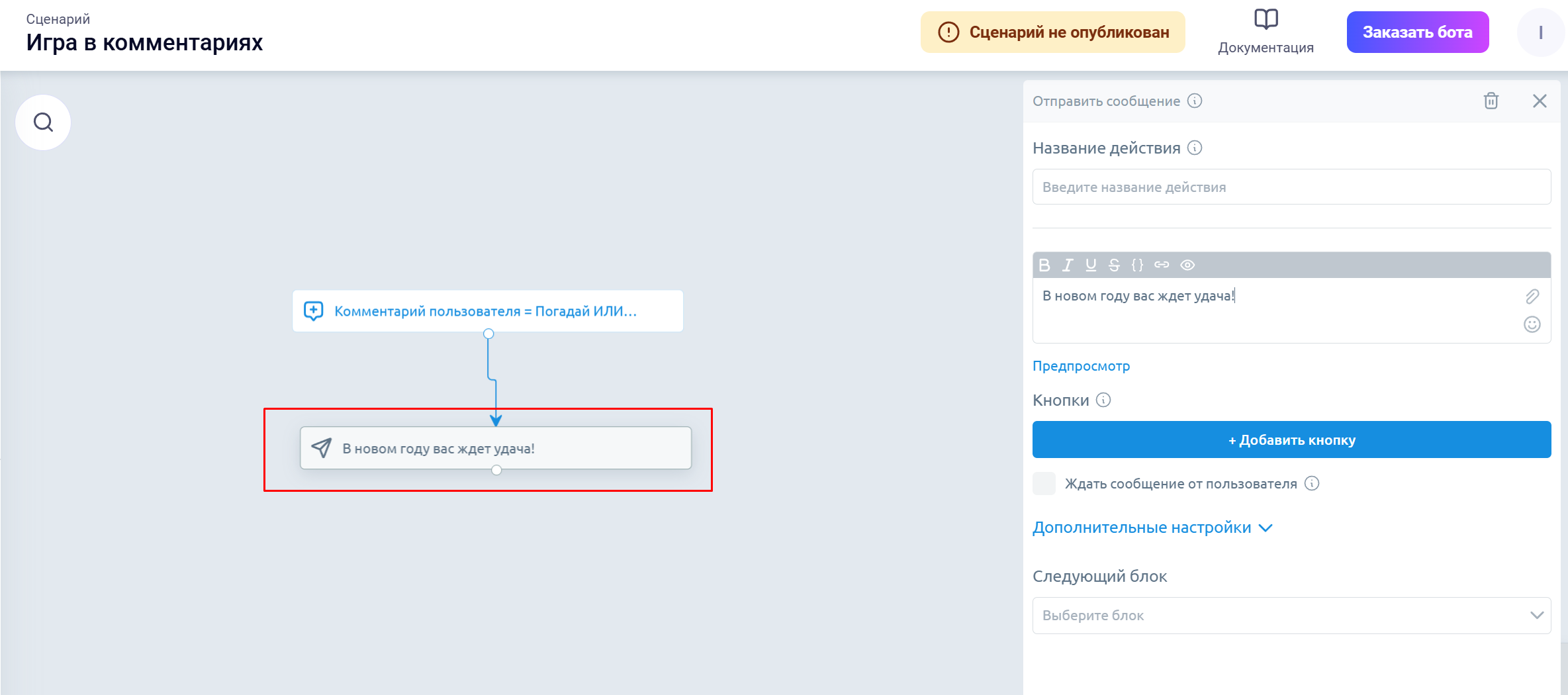
Task: Click the canvas search magnifier icon
Action: (43, 122)
